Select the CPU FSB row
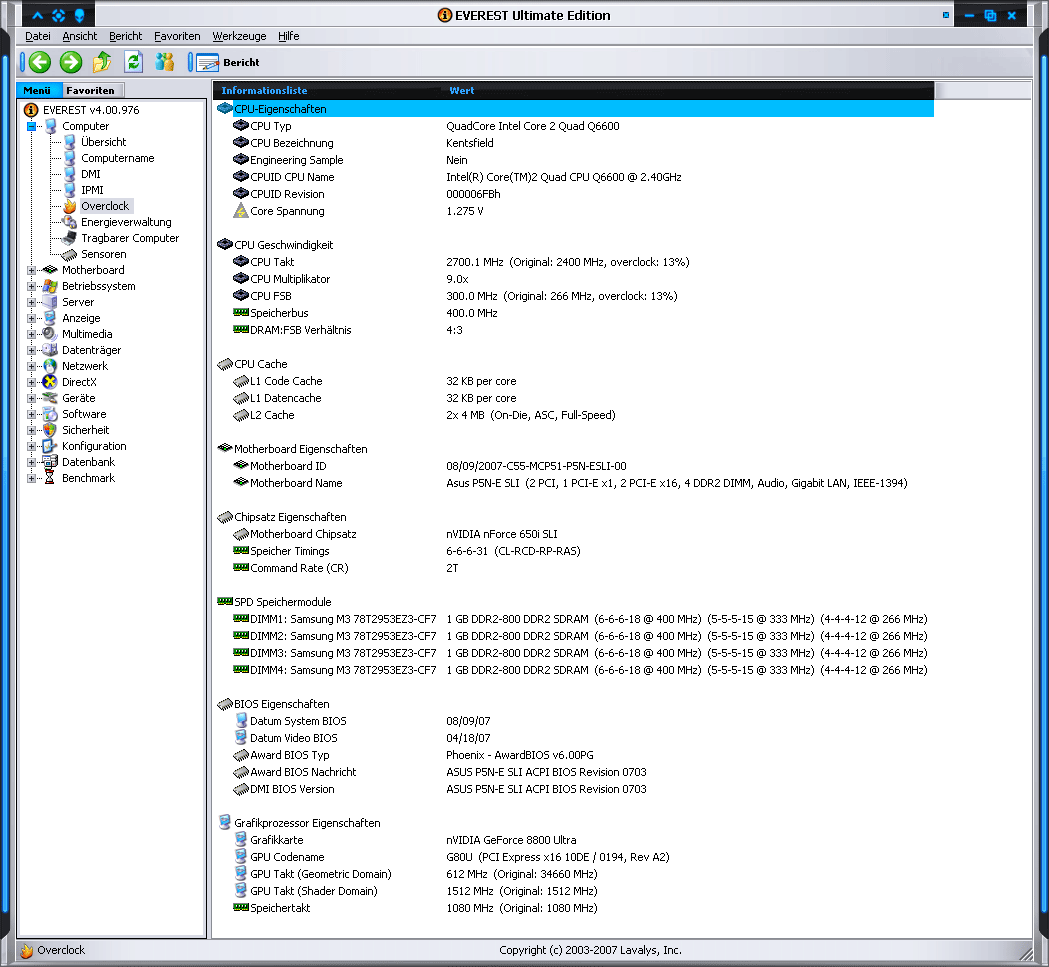 click(574, 296)
